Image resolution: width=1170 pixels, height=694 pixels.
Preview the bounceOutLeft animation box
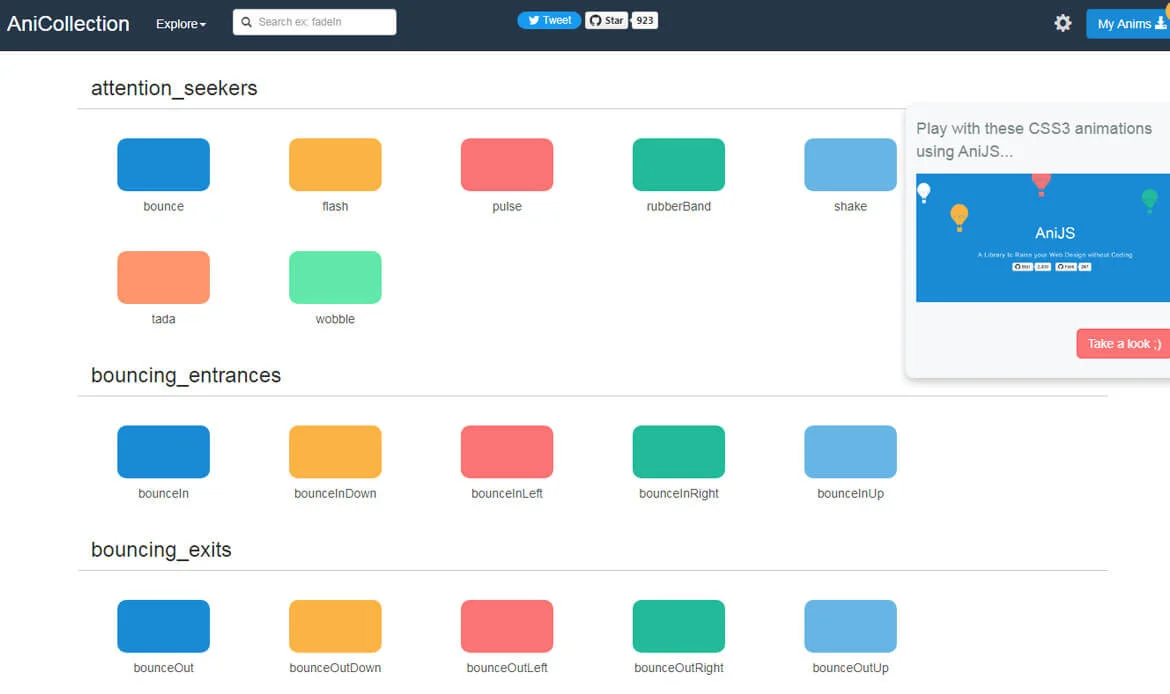click(507, 626)
